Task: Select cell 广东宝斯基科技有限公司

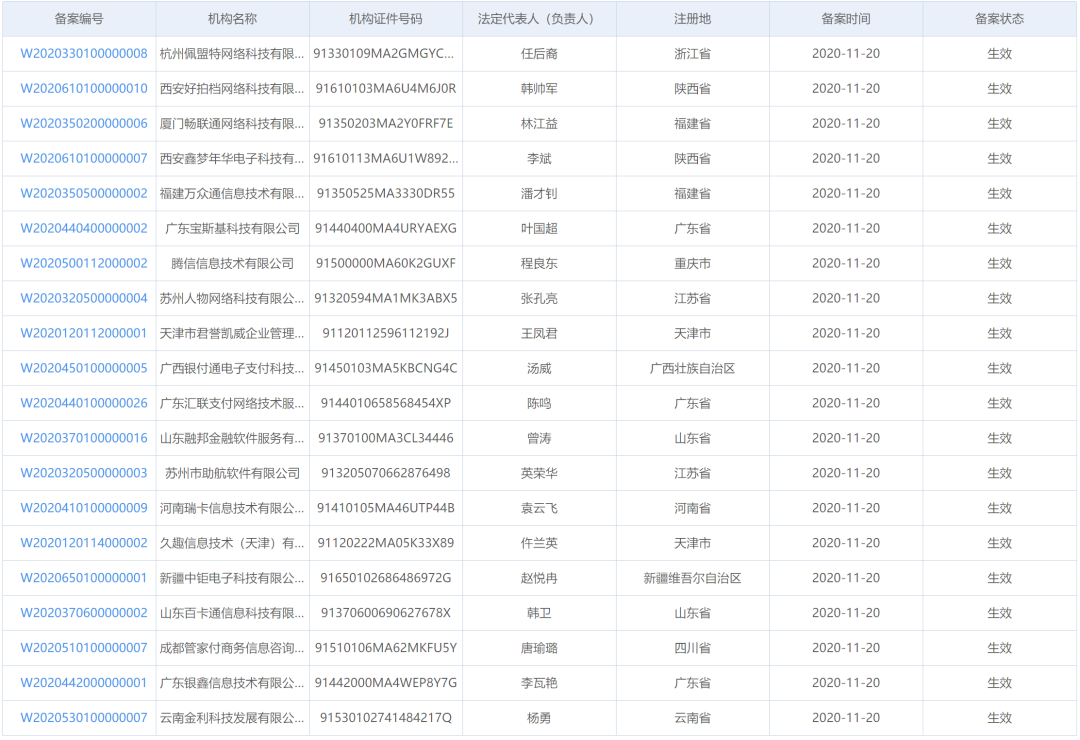Action: coord(233,229)
